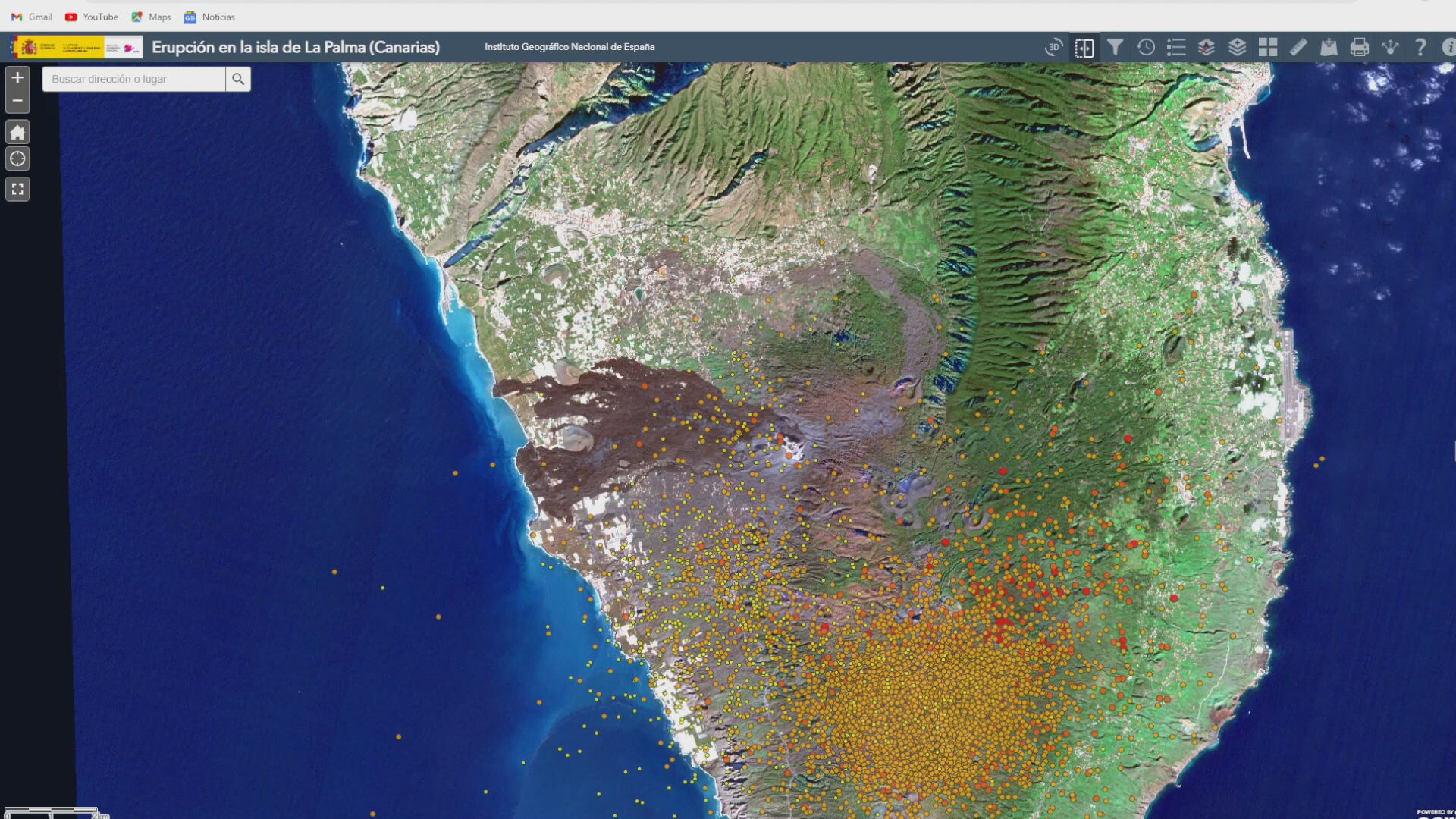
Task: Activate the my location button
Action: (x=17, y=159)
